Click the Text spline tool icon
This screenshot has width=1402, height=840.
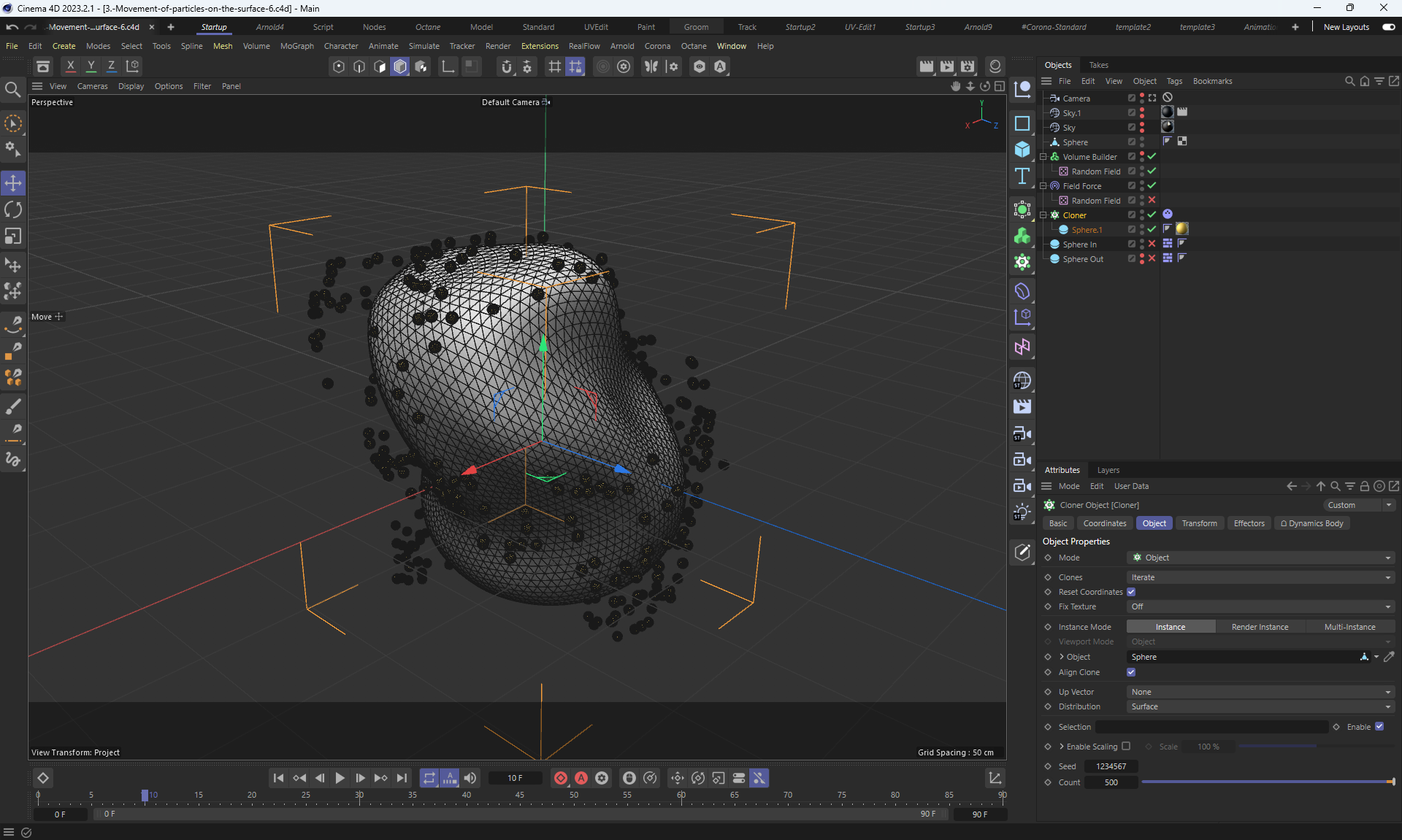coord(1022,176)
